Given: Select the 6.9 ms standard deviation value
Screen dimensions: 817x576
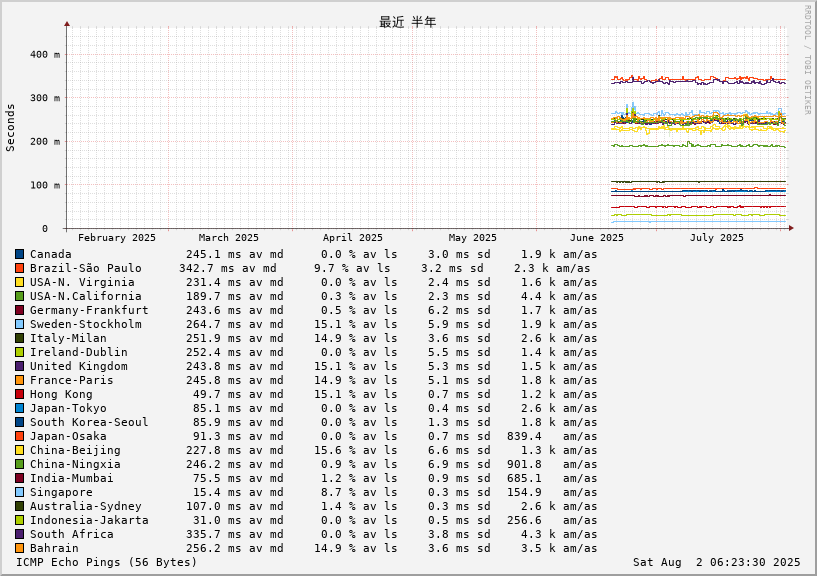Looking at the screenshot, I should 447,464.
